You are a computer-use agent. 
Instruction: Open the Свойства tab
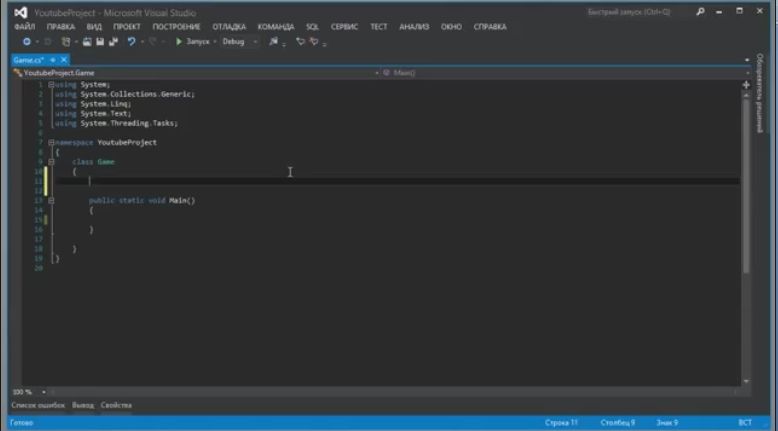coord(116,405)
